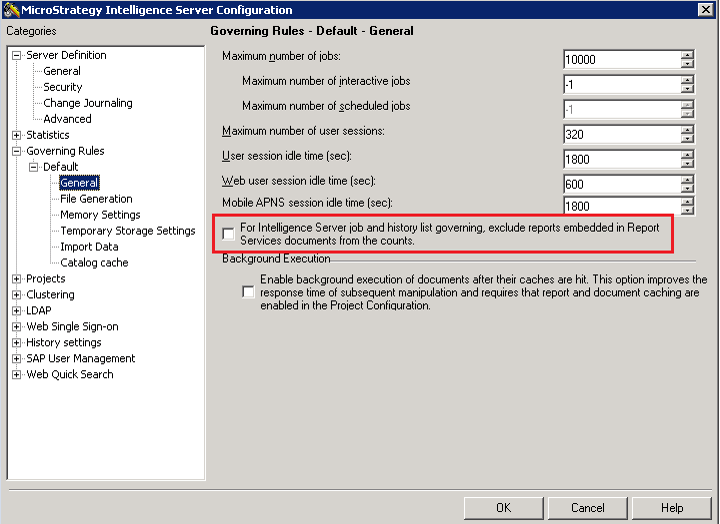This screenshot has height=524, width=720.
Task: Expand the Web Single Sign-on node
Action: tap(17, 327)
